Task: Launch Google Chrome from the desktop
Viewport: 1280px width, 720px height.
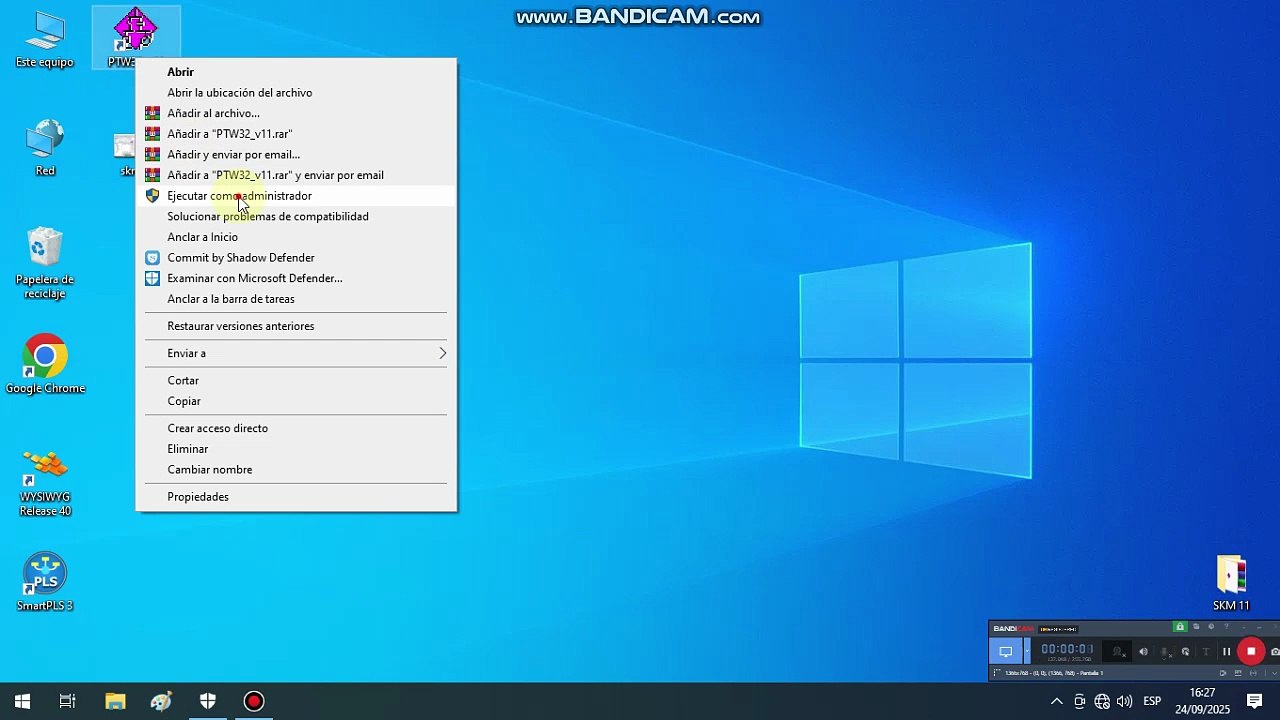Action: click(45, 364)
